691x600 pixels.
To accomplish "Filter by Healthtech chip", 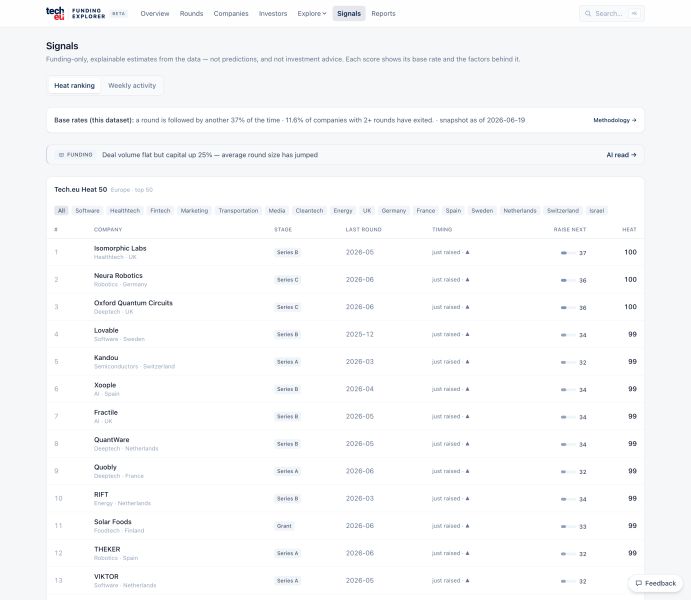I will 125,211.
